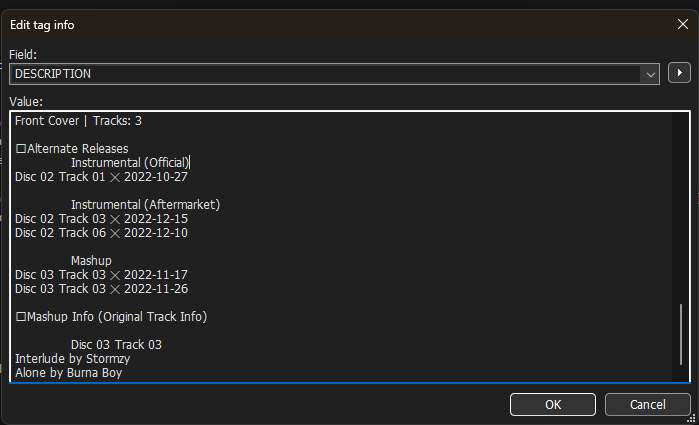Click the arrow button beside Field dropdown
Image resolution: width=699 pixels, height=425 pixels.
(679, 73)
